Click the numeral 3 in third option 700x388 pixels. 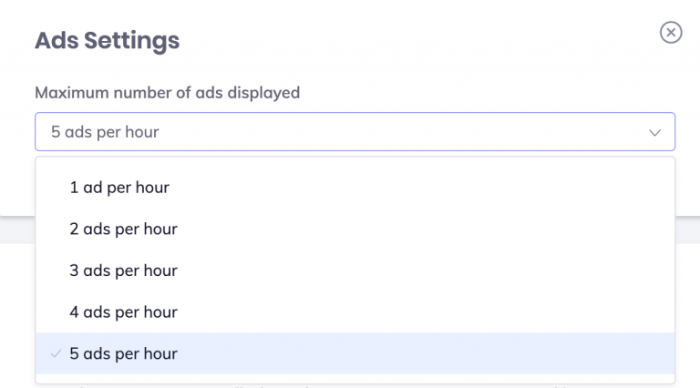[x=74, y=271]
